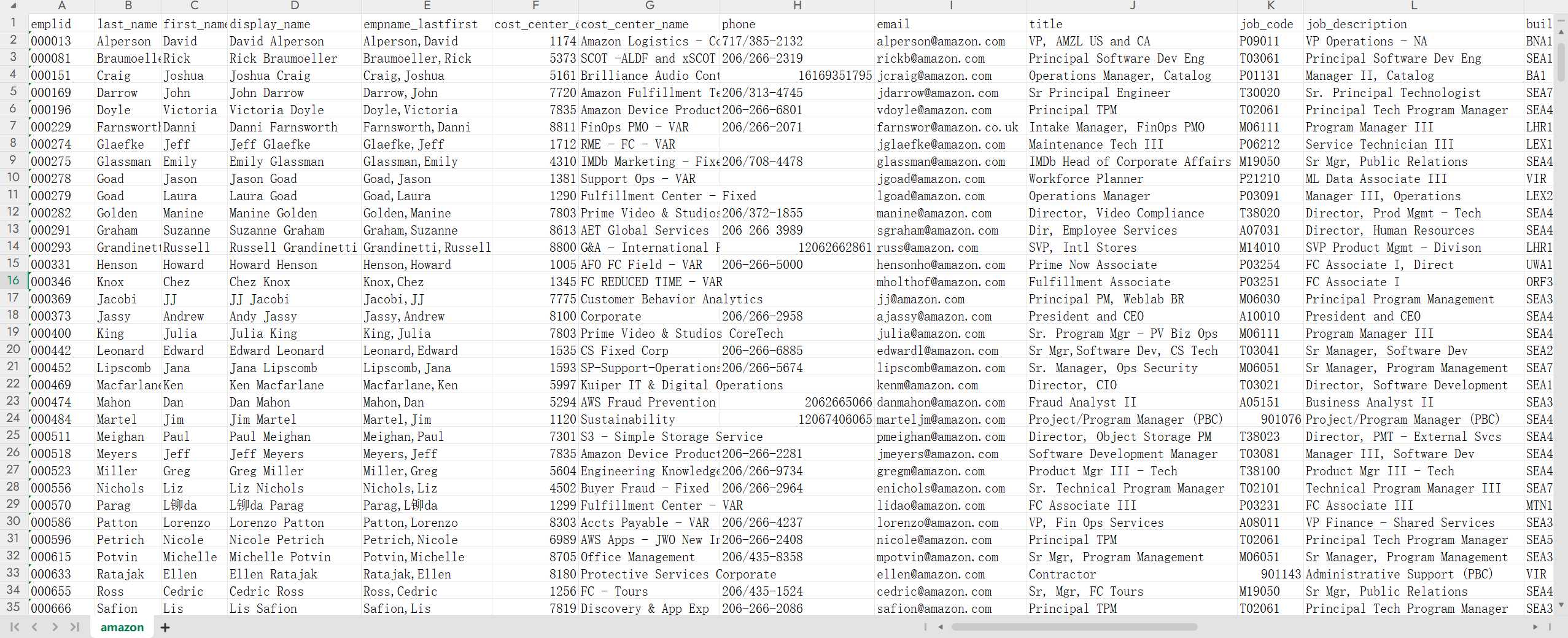Click the 'email' header cell
This screenshot has width=1568, height=638.
950,24
